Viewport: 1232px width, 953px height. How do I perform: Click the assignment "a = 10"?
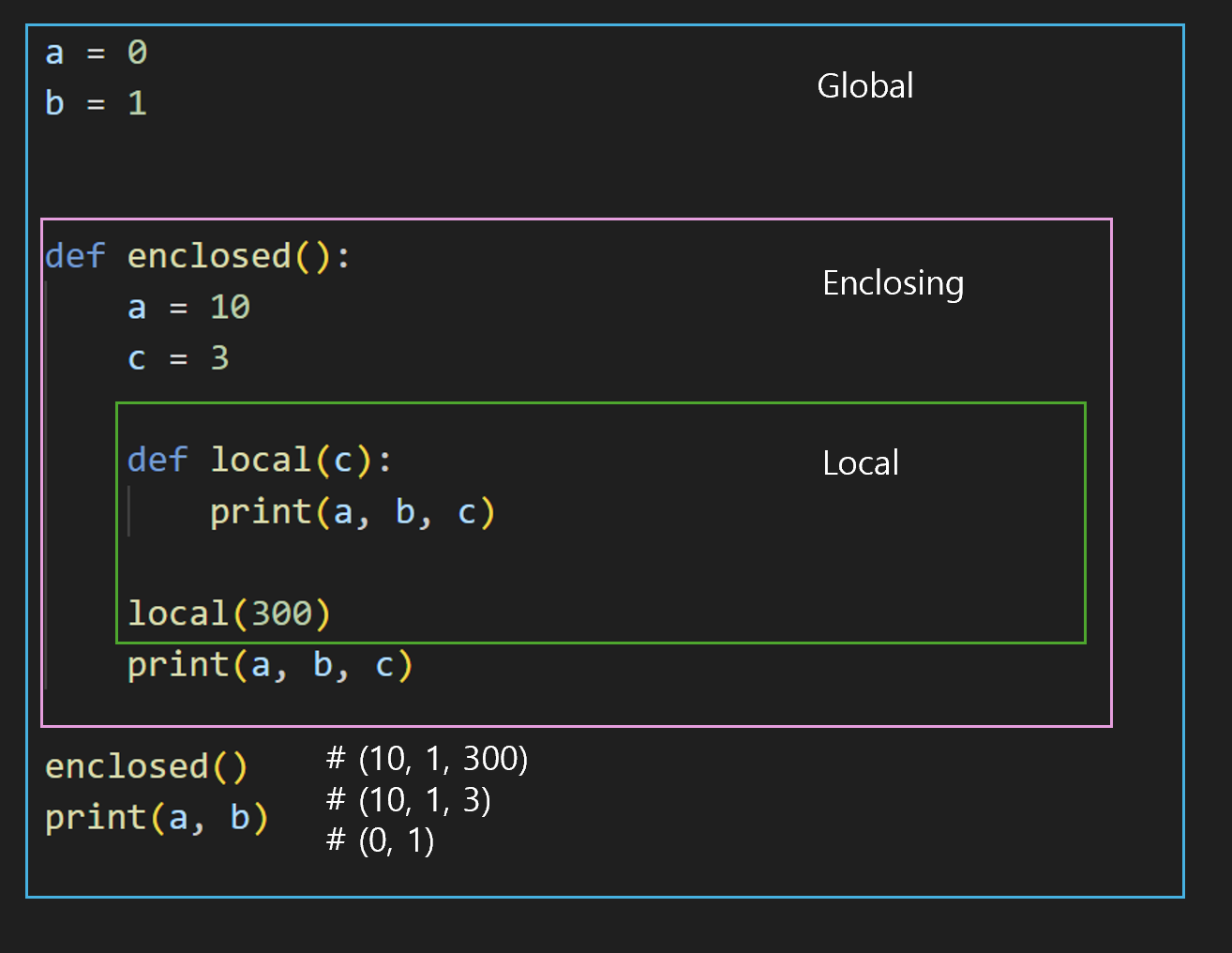pyautogui.click(x=188, y=307)
